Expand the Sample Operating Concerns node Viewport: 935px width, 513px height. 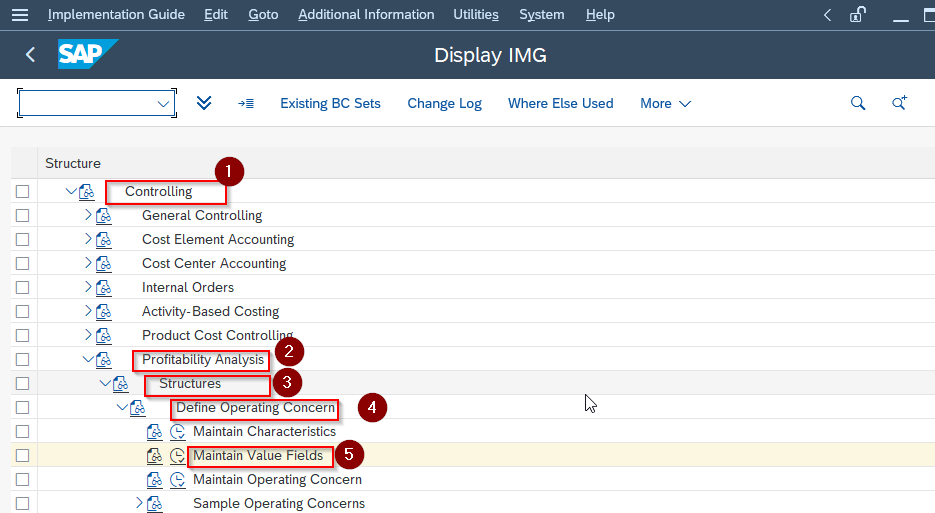pyautogui.click(x=139, y=503)
